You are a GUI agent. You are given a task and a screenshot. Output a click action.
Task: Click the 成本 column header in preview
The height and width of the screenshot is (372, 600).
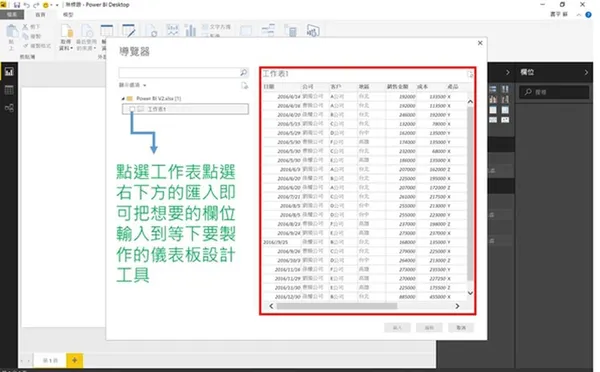422,86
